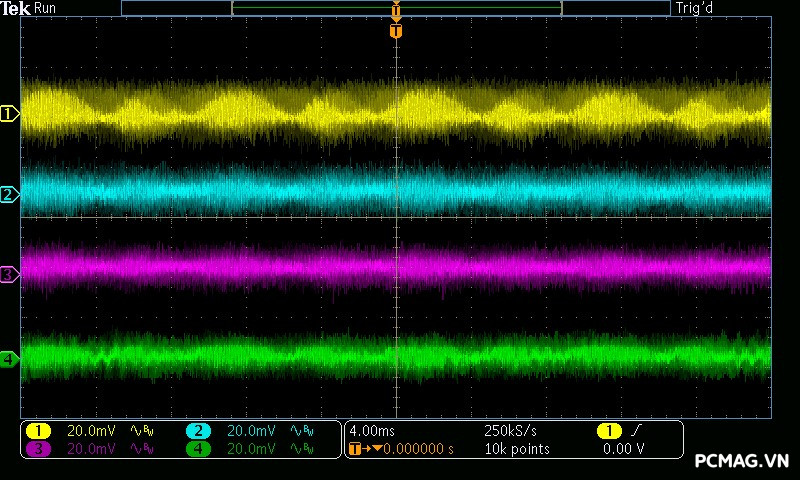The height and width of the screenshot is (480, 800).
Task: Select the 0.00 V trigger level readout
Action: [x=624, y=449]
